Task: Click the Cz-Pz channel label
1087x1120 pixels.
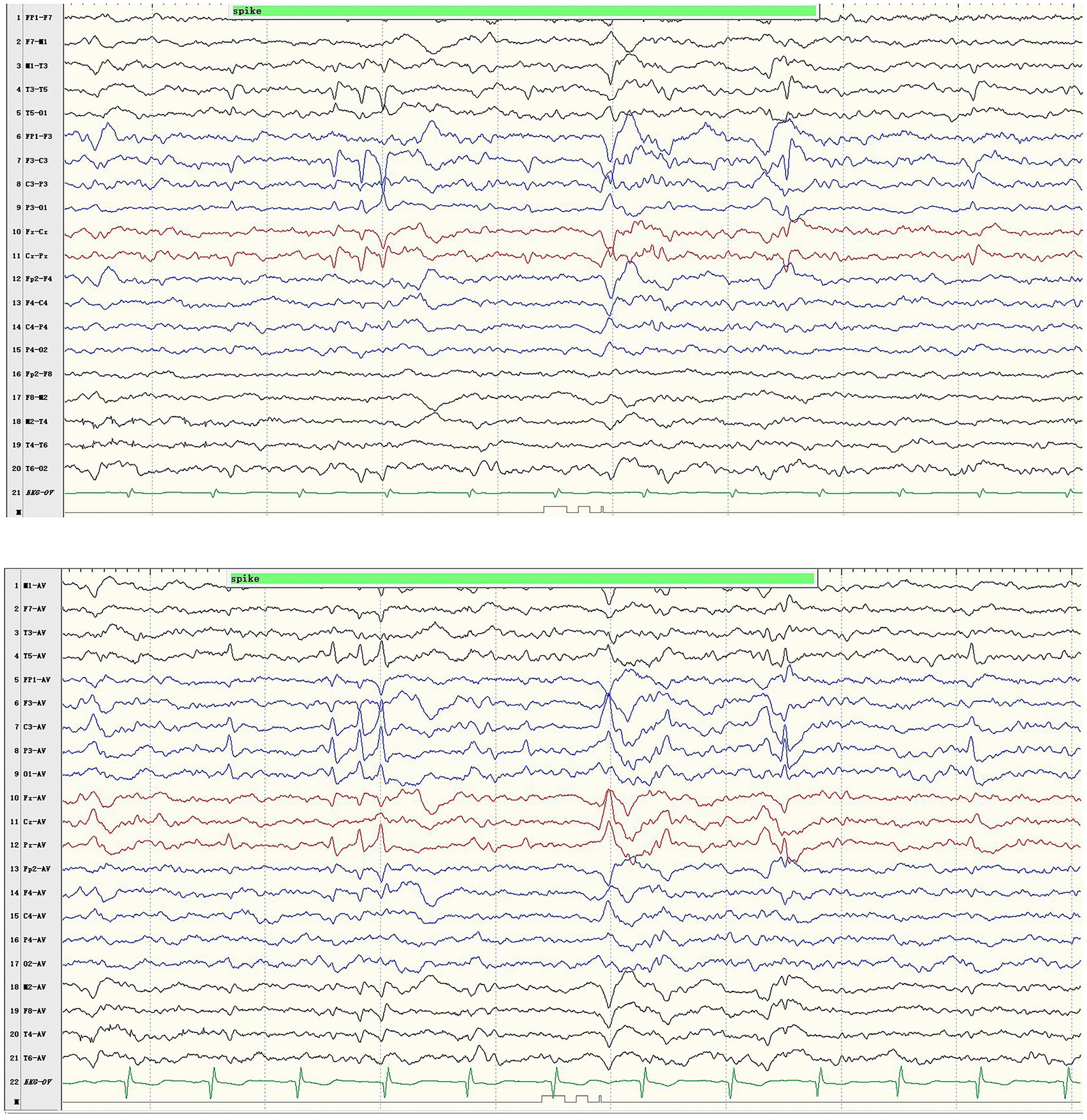Action: tap(37, 256)
